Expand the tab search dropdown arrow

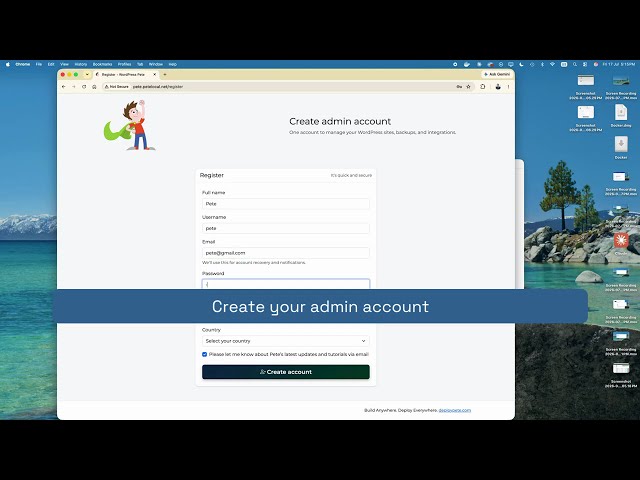coord(87,75)
